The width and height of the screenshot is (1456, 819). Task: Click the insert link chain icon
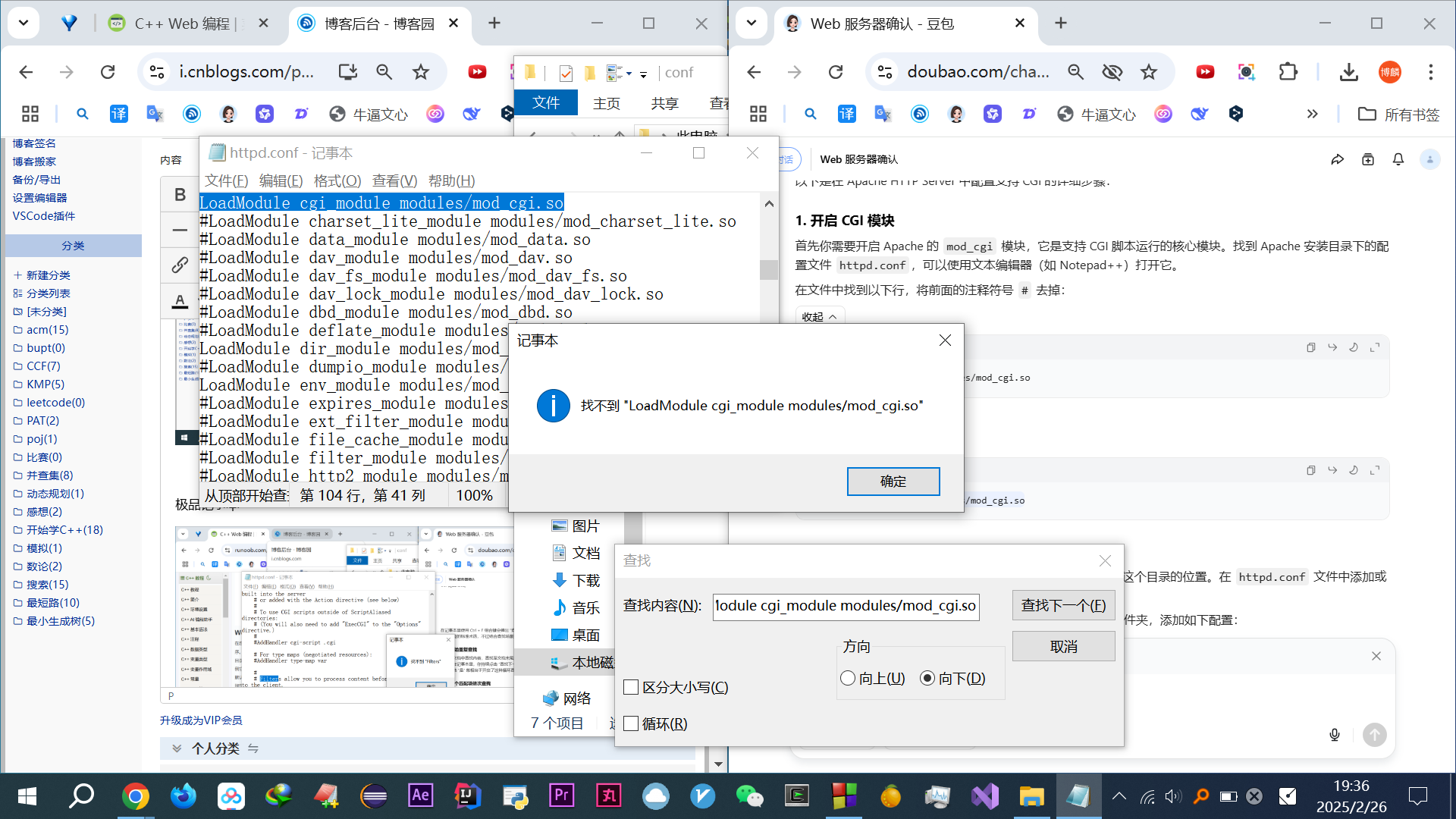point(180,265)
